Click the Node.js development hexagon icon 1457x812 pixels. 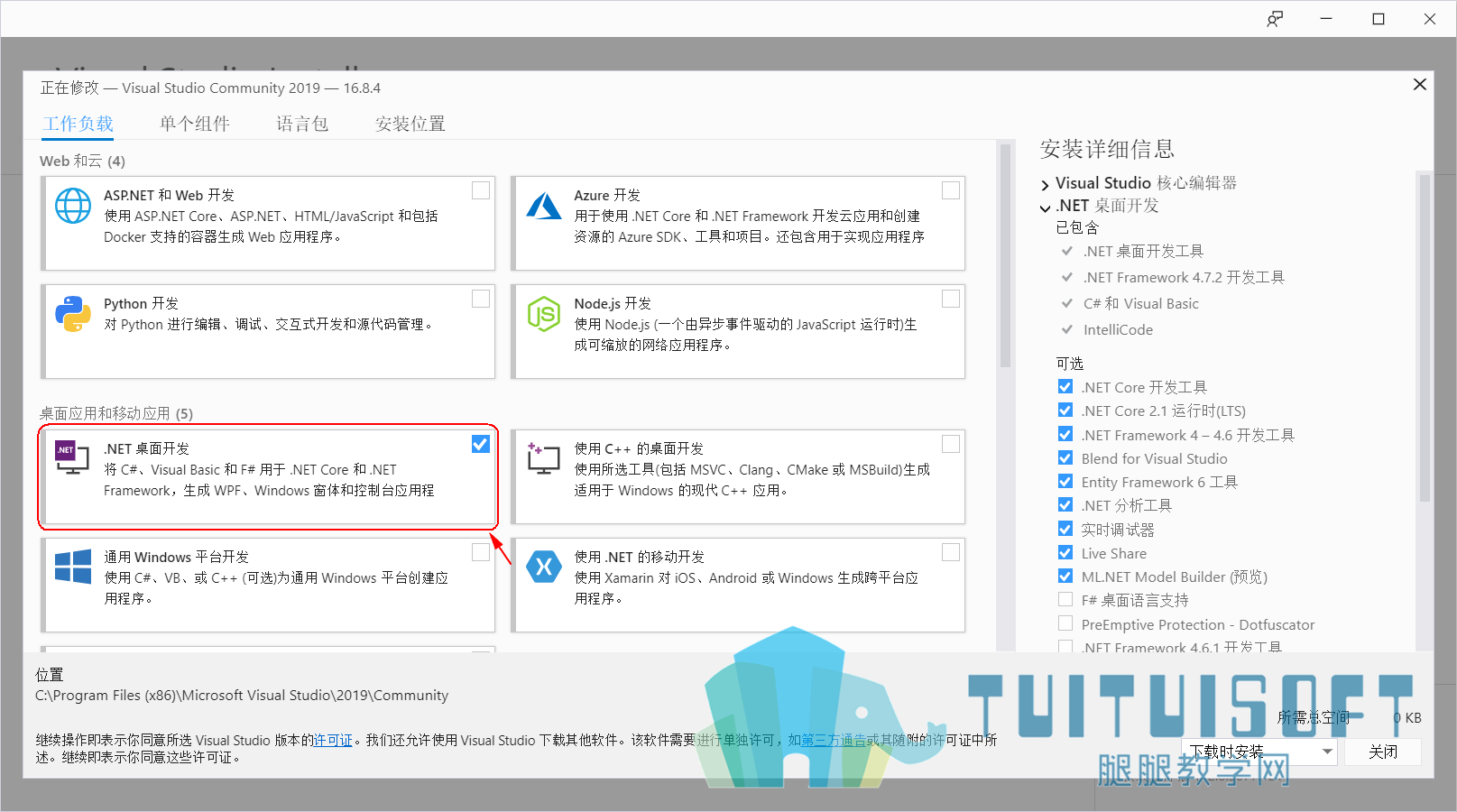pos(544,314)
